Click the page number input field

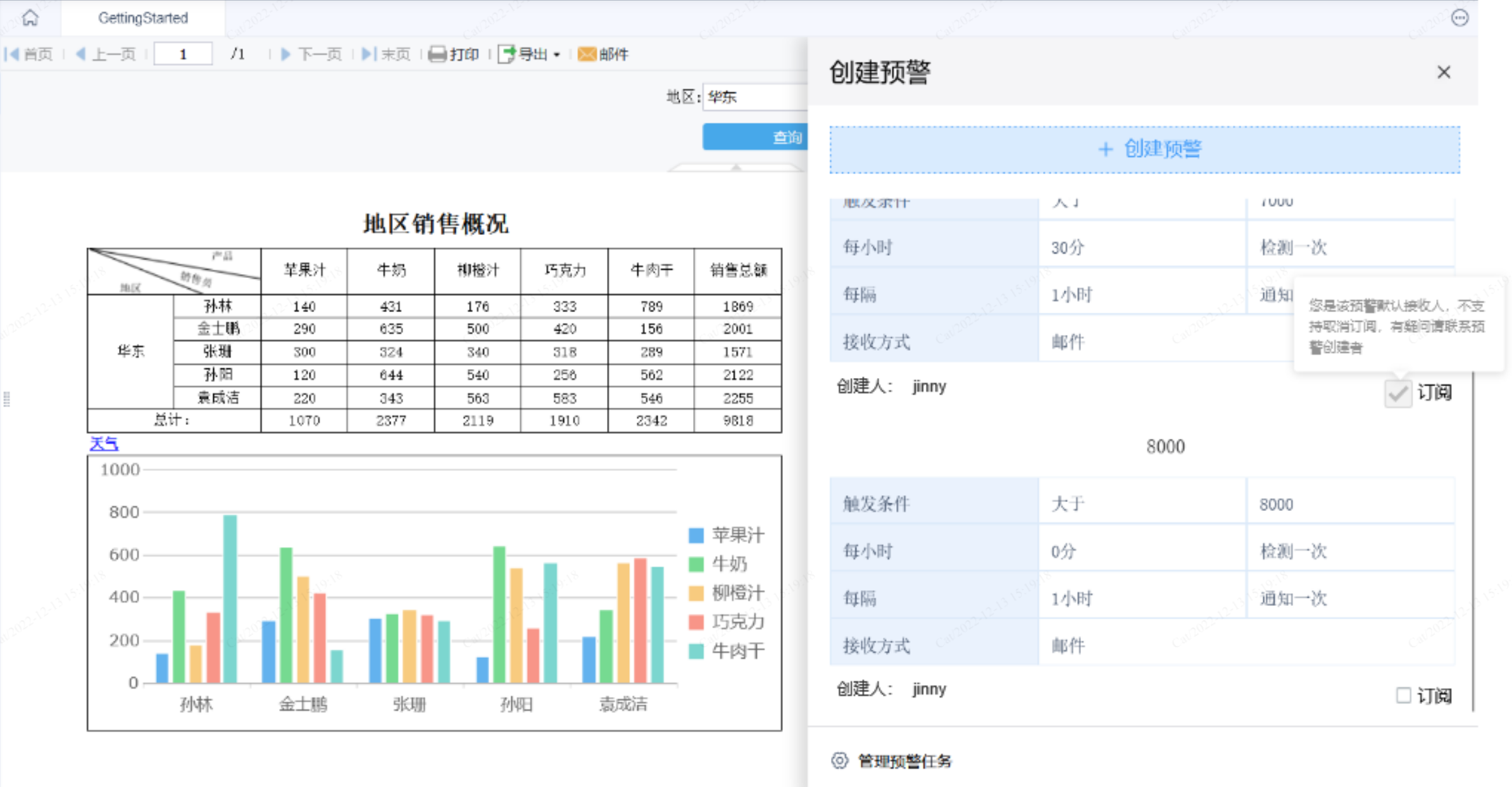tap(183, 54)
